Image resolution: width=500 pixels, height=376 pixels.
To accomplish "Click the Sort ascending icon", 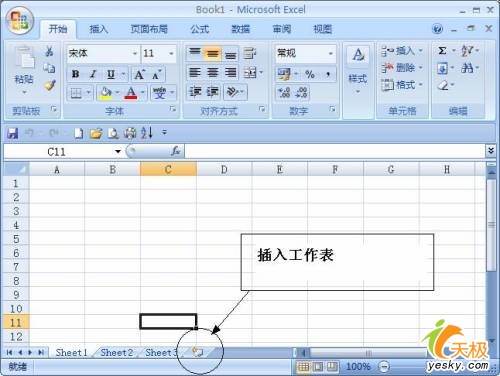I will tap(147, 133).
